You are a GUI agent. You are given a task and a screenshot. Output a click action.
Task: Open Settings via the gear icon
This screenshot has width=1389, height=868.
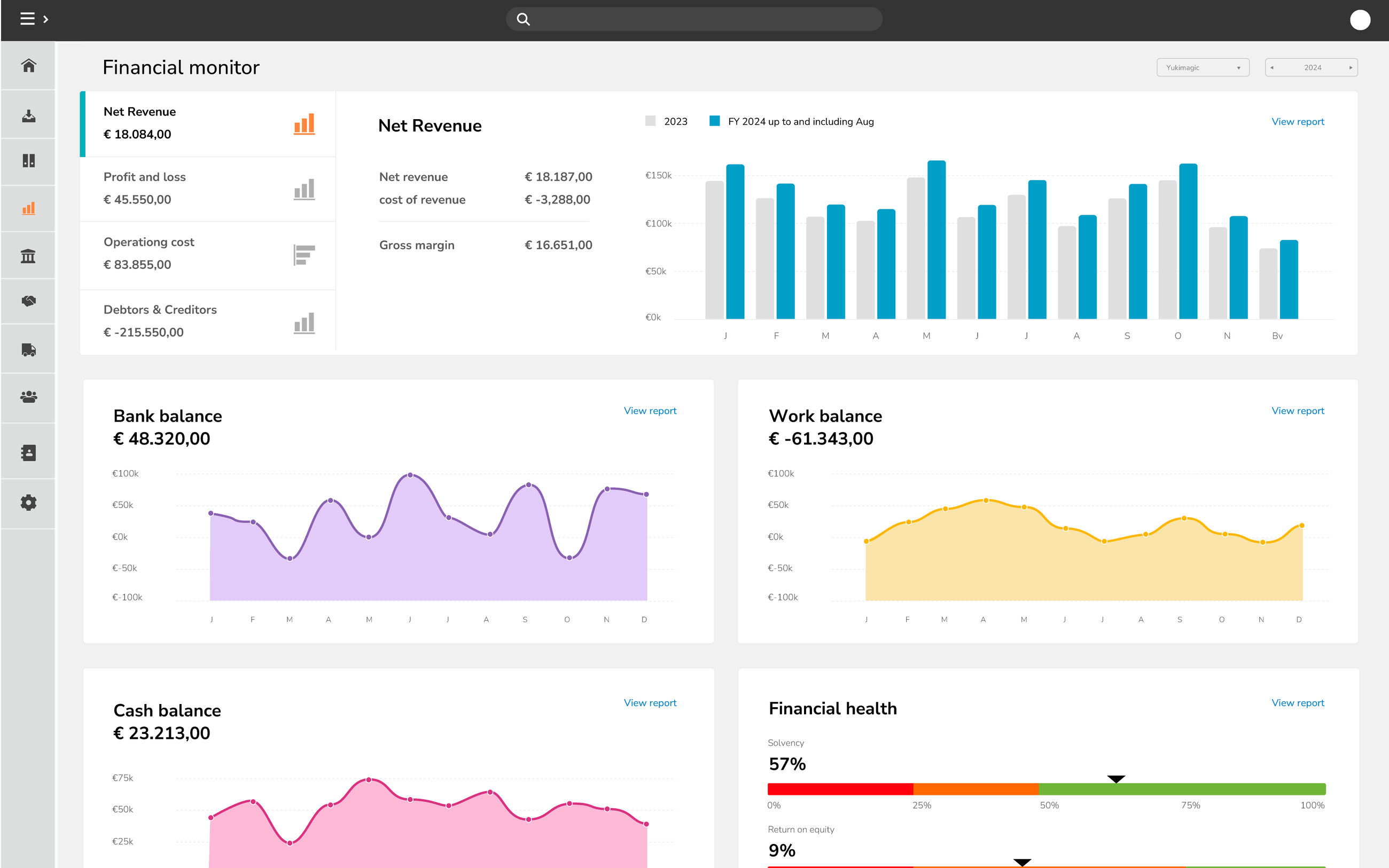tap(28, 502)
